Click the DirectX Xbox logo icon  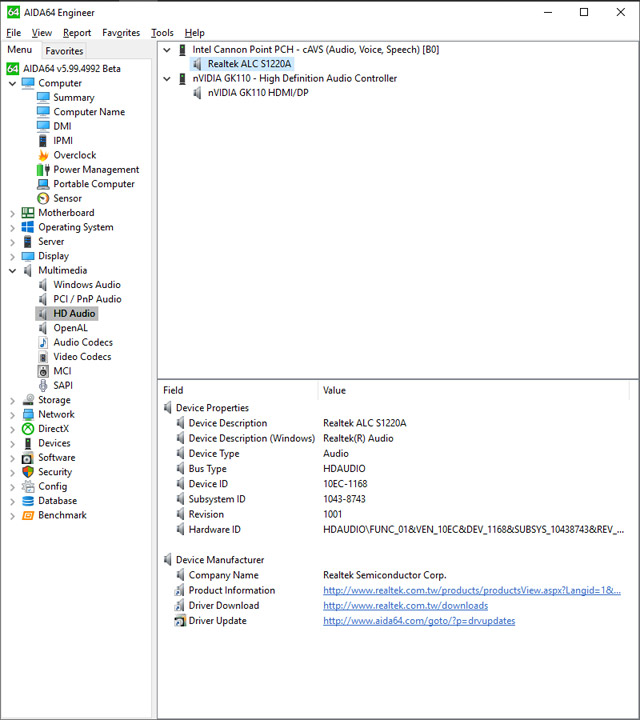[28, 428]
